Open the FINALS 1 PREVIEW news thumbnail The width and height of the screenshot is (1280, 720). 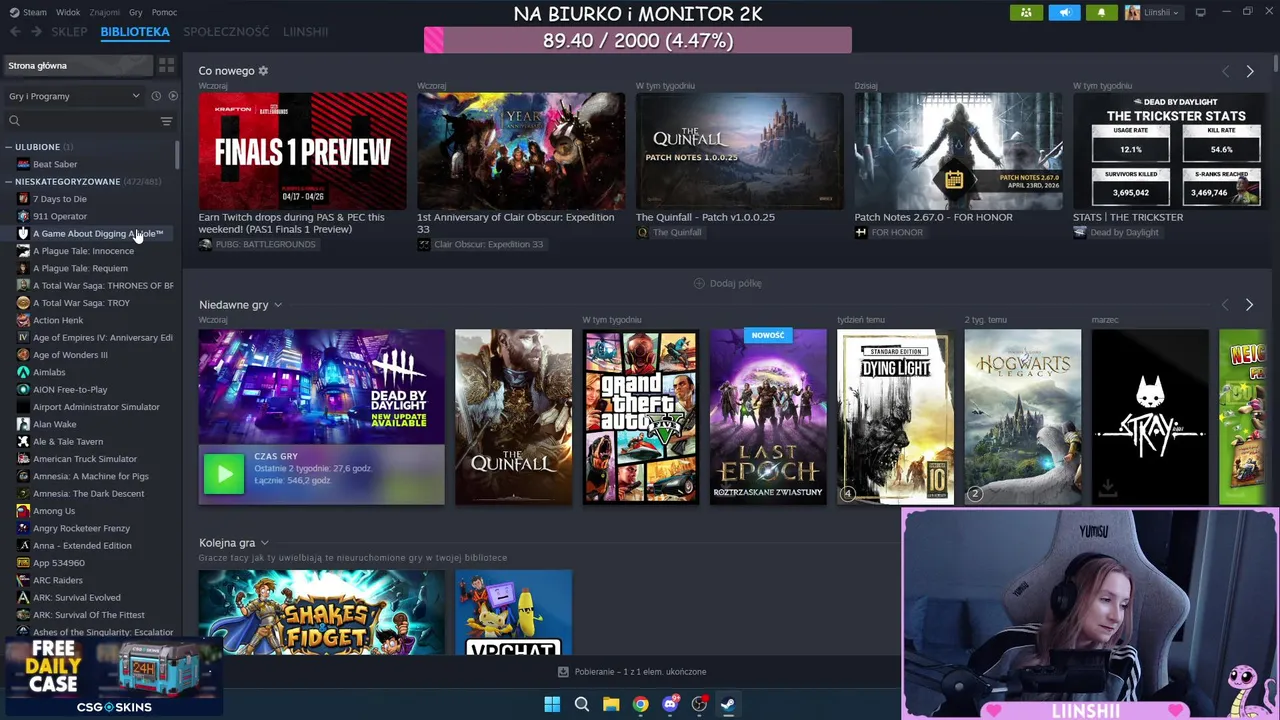click(x=302, y=151)
